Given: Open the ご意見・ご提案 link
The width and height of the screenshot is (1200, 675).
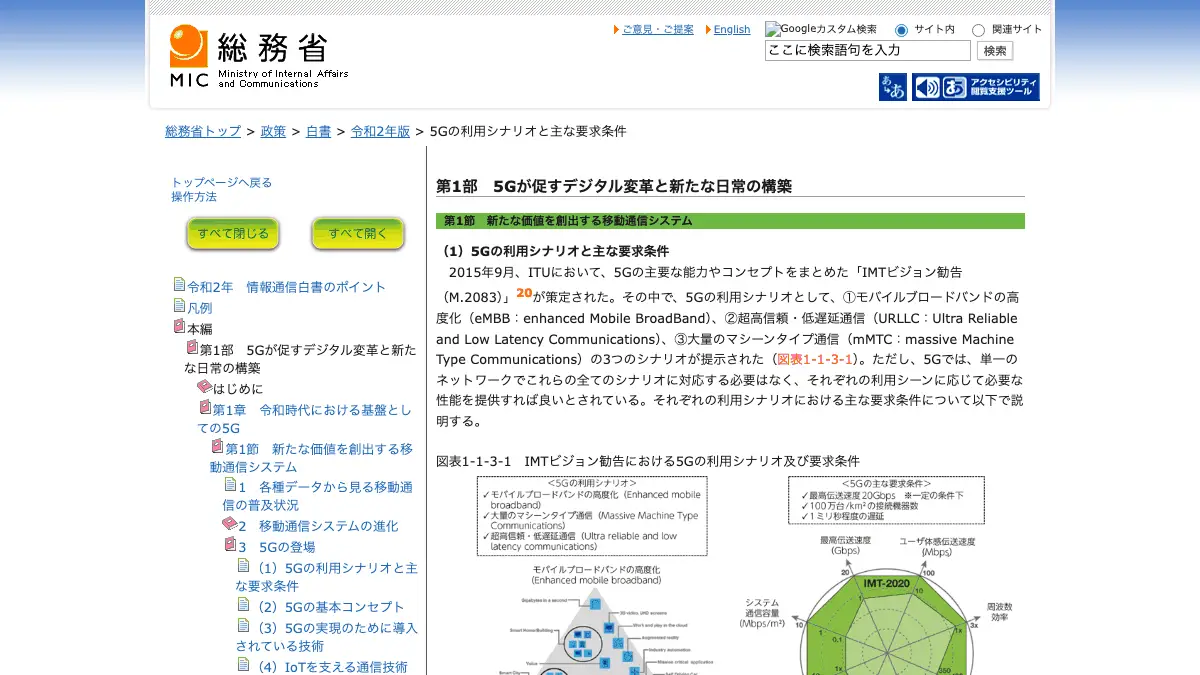Looking at the screenshot, I should [x=658, y=30].
